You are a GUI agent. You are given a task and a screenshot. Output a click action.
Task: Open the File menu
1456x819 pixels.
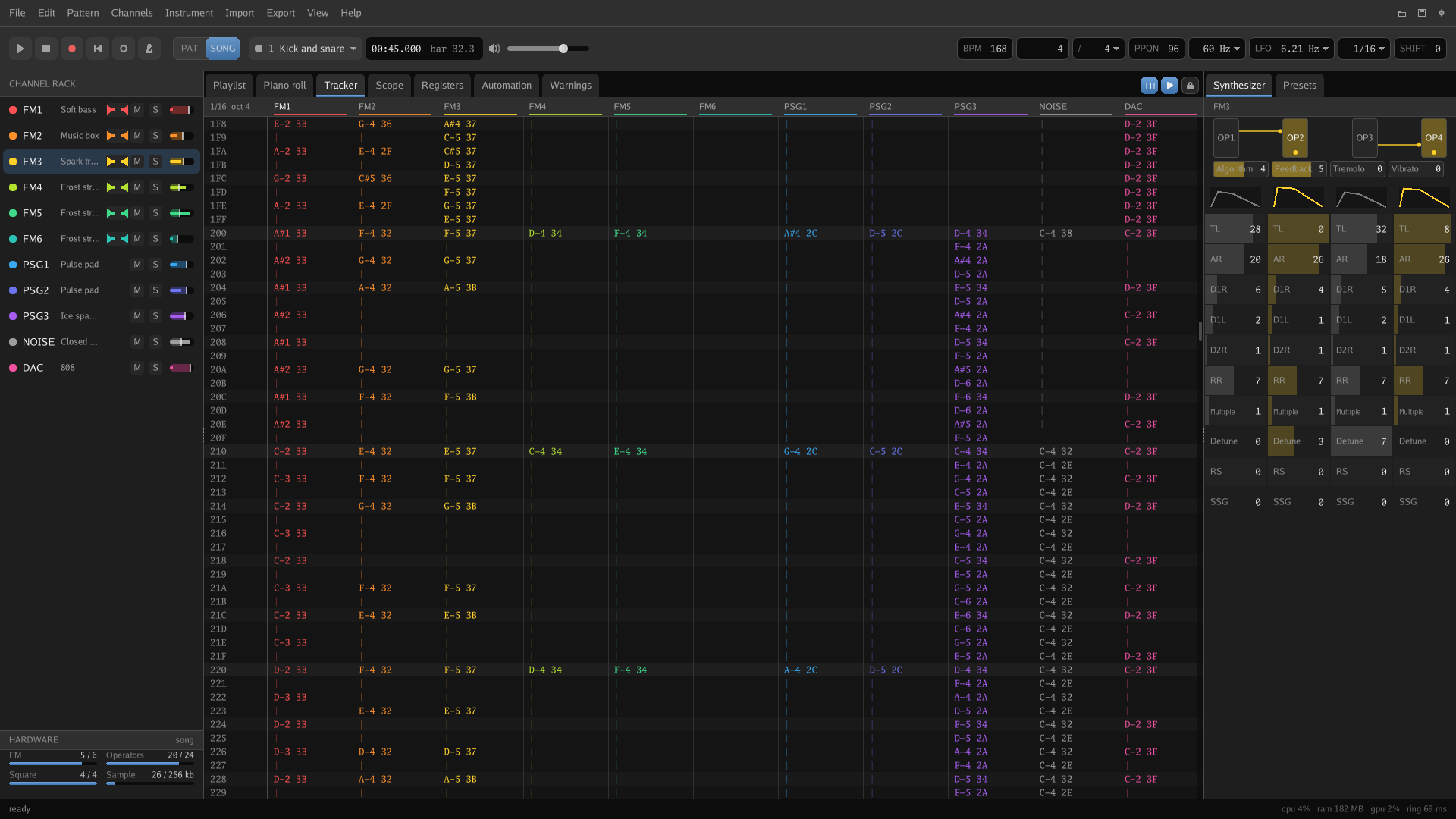(x=17, y=13)
